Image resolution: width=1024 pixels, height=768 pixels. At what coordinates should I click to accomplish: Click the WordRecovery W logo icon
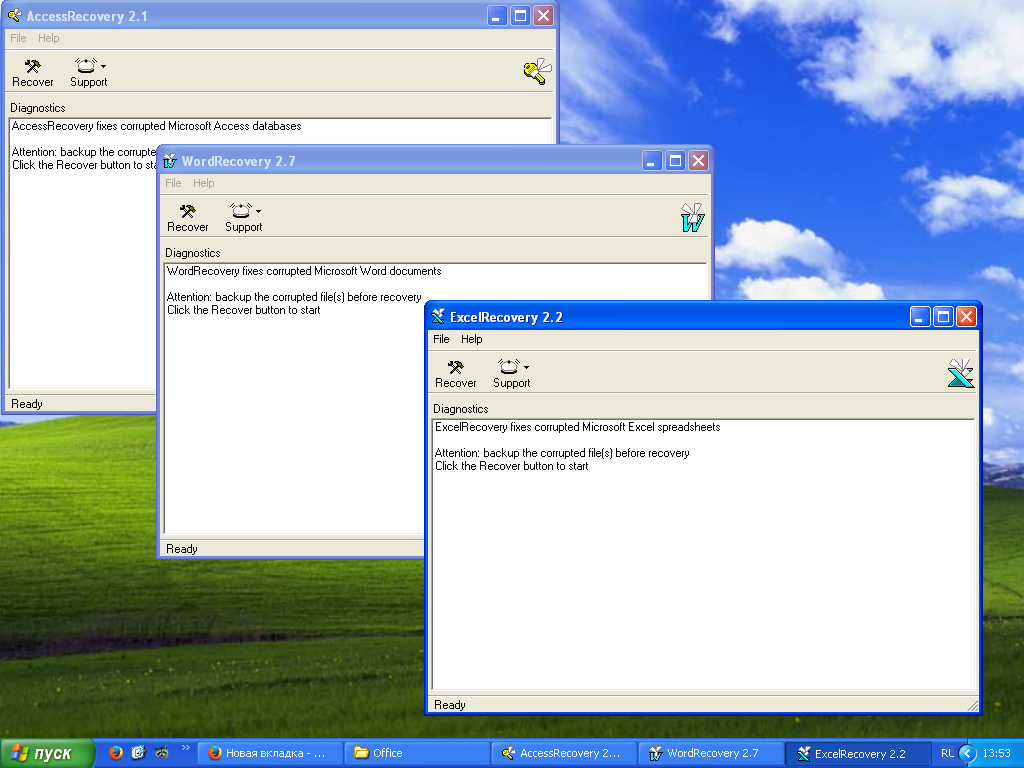(692, 217)
